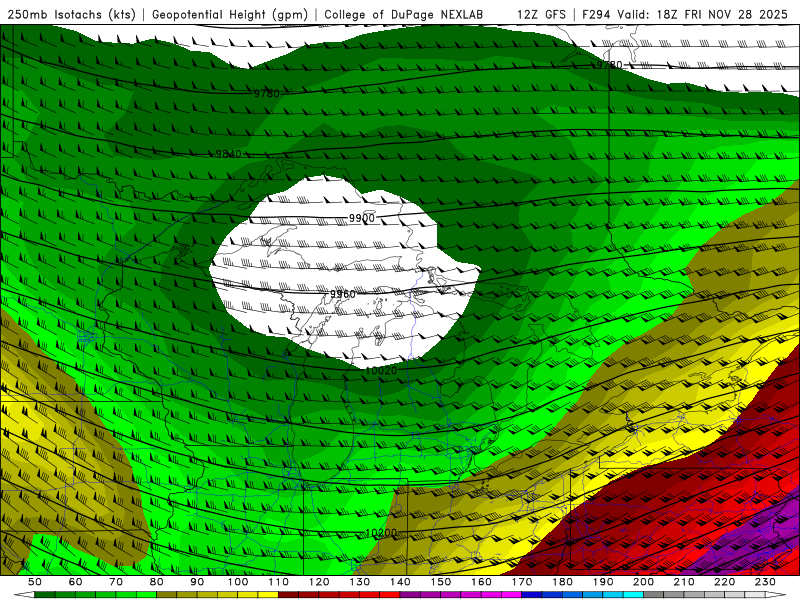
Task: Click the 10200 height contour label
Action: [381, 533]
